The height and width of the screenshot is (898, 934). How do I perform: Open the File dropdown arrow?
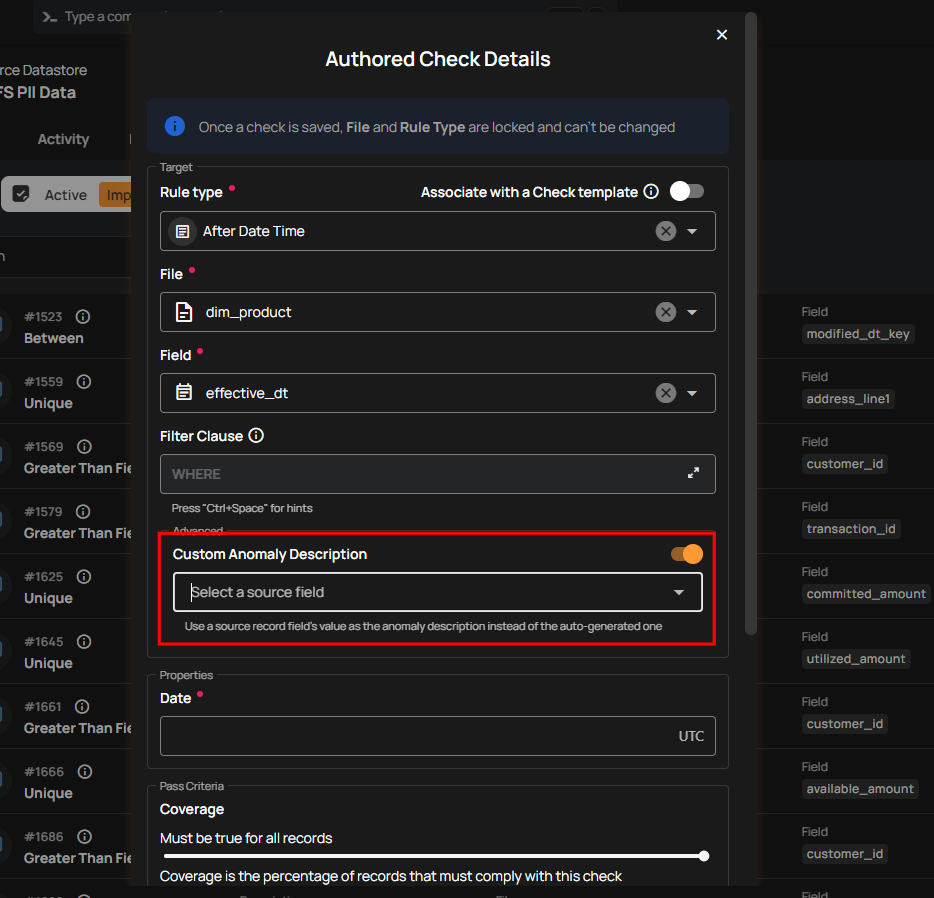coord(692,312)
